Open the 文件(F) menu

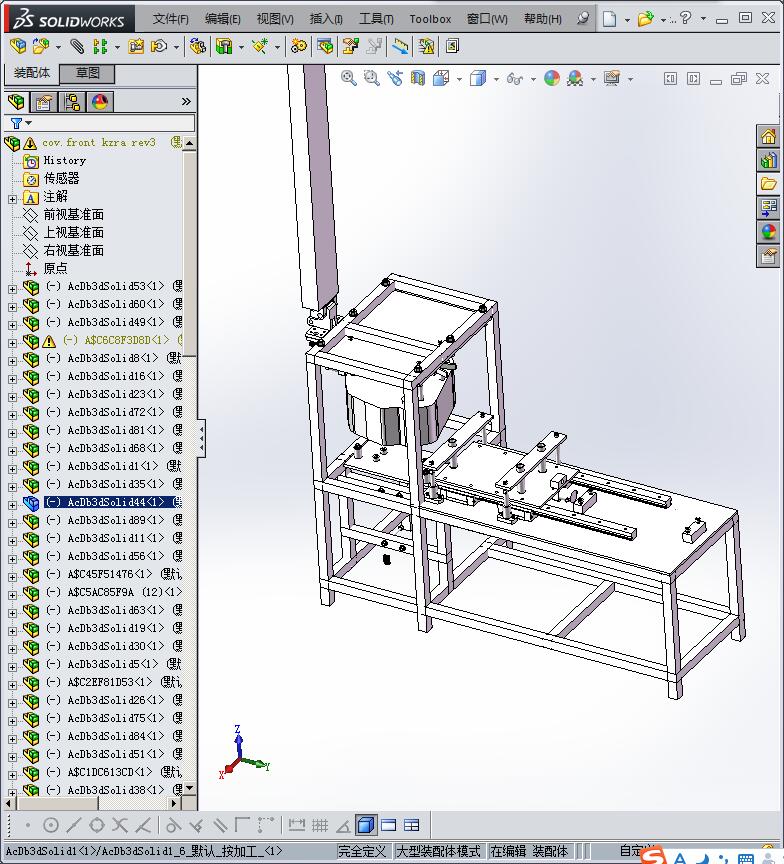tap(170, 19)
